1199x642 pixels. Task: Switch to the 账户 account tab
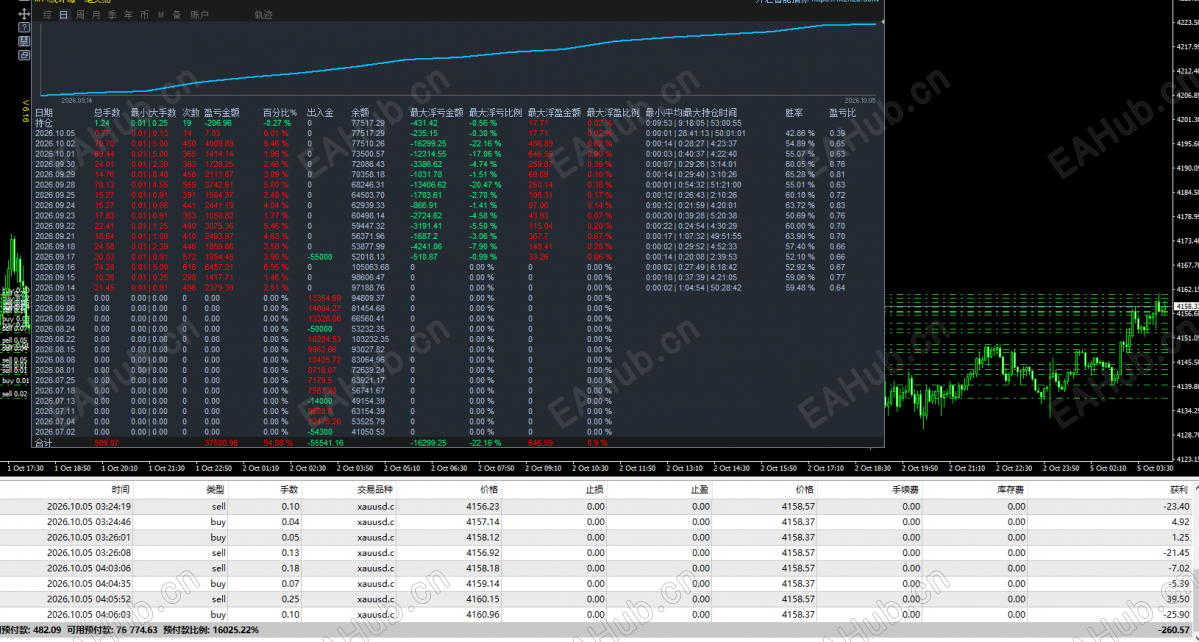[x=199, y=15]
